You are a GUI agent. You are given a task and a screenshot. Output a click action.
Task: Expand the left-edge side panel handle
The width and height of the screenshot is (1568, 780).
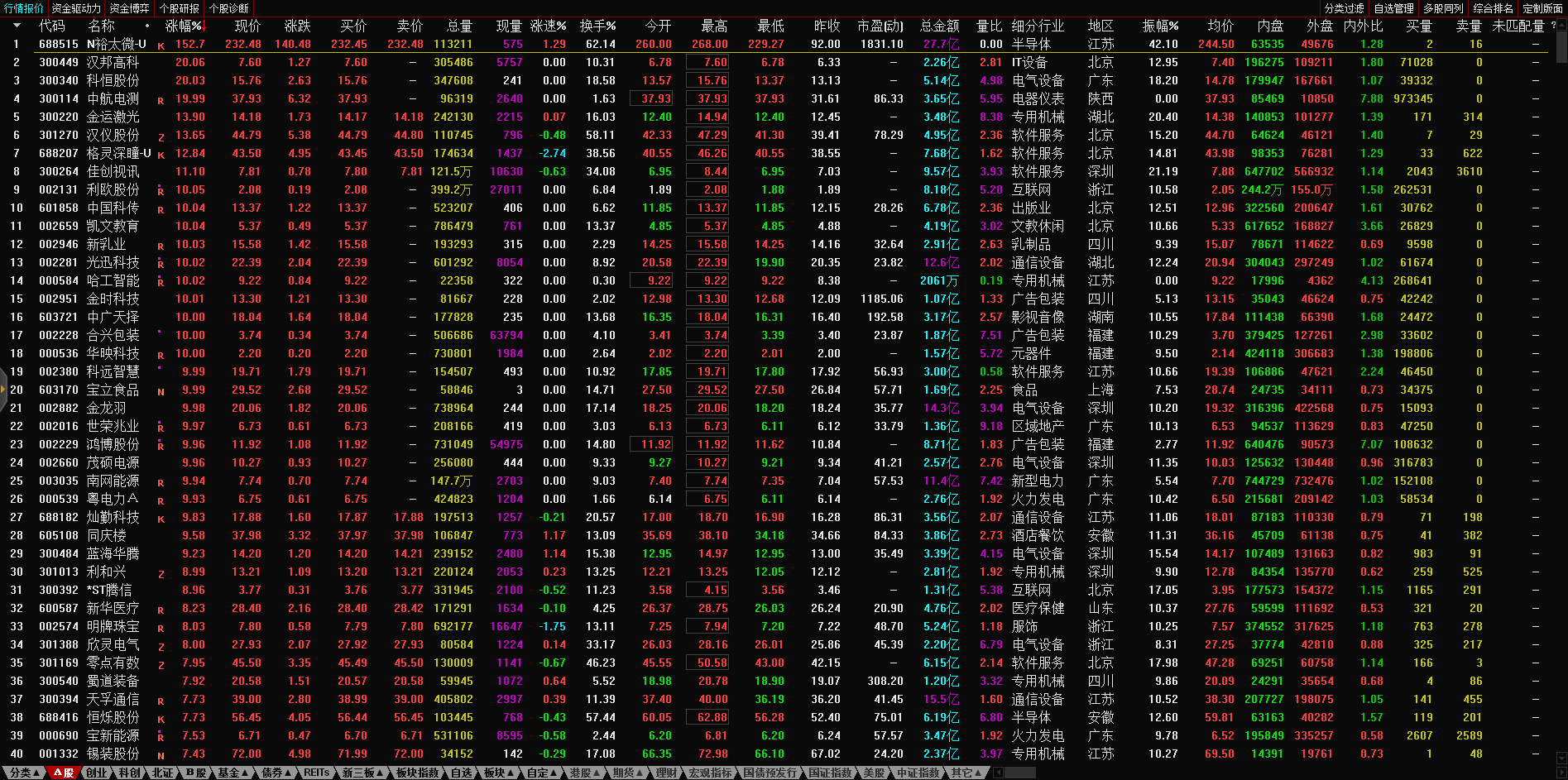pos(3,390)
